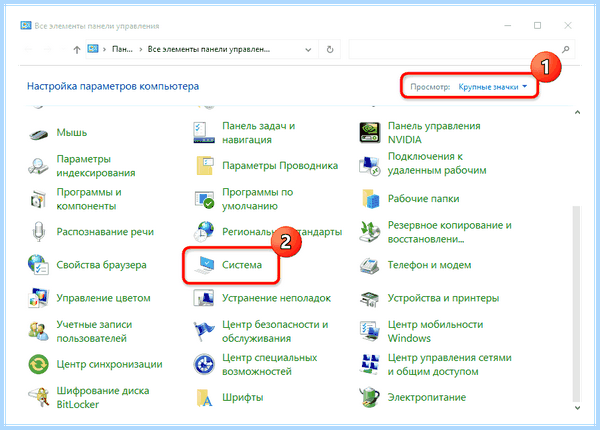Screen dimensions: 600x430
Task: Click Центр безопасности и обслуживания flag icon
Action: pos(204,331)
